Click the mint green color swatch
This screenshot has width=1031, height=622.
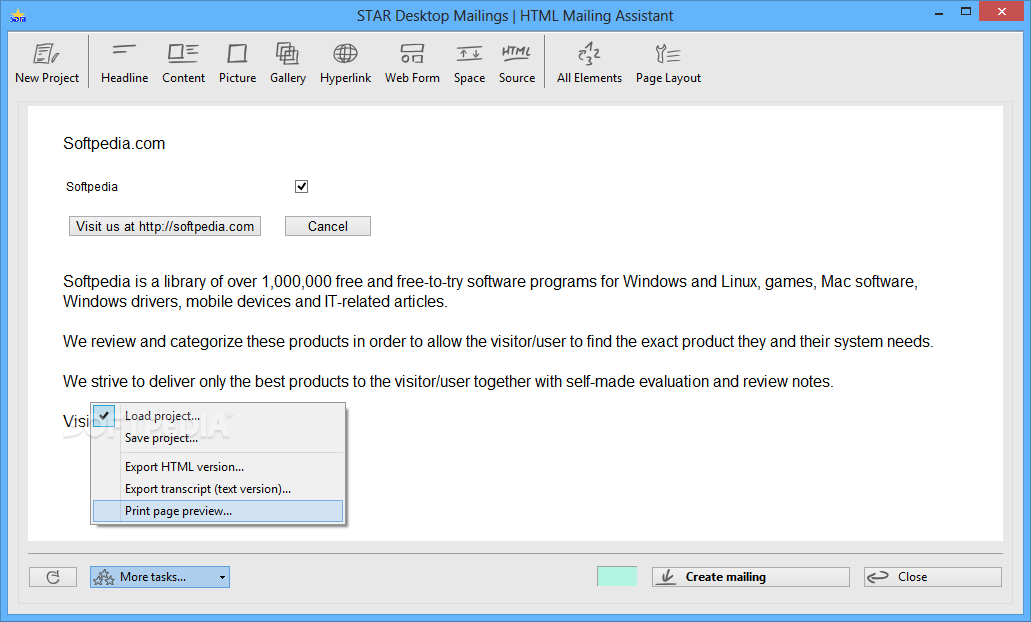[617, 576]
